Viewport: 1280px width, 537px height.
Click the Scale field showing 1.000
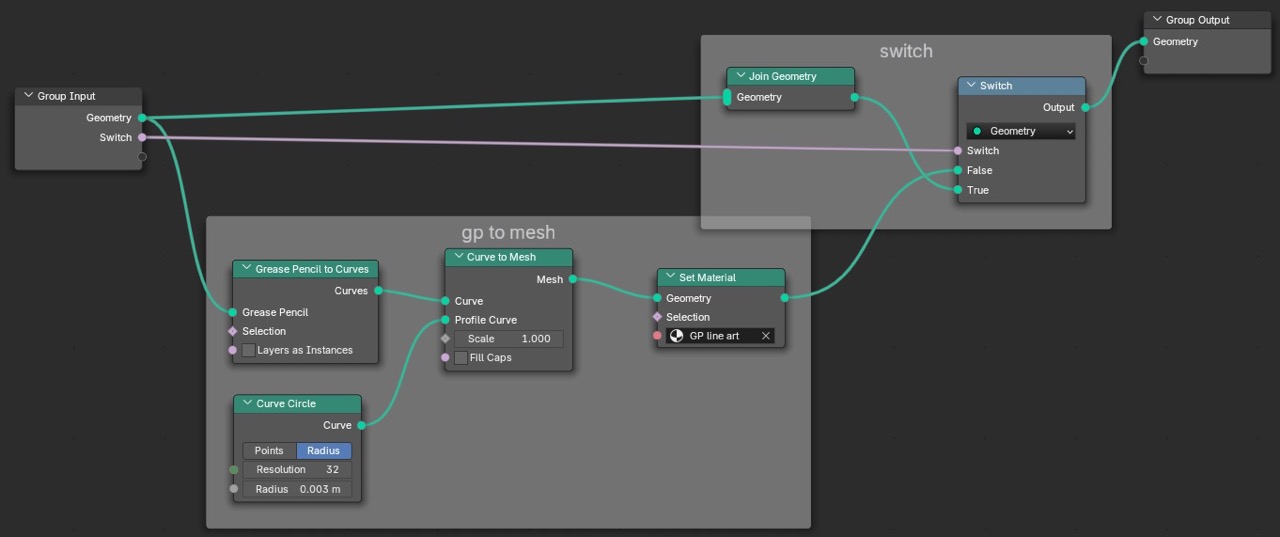click(509, 339)
